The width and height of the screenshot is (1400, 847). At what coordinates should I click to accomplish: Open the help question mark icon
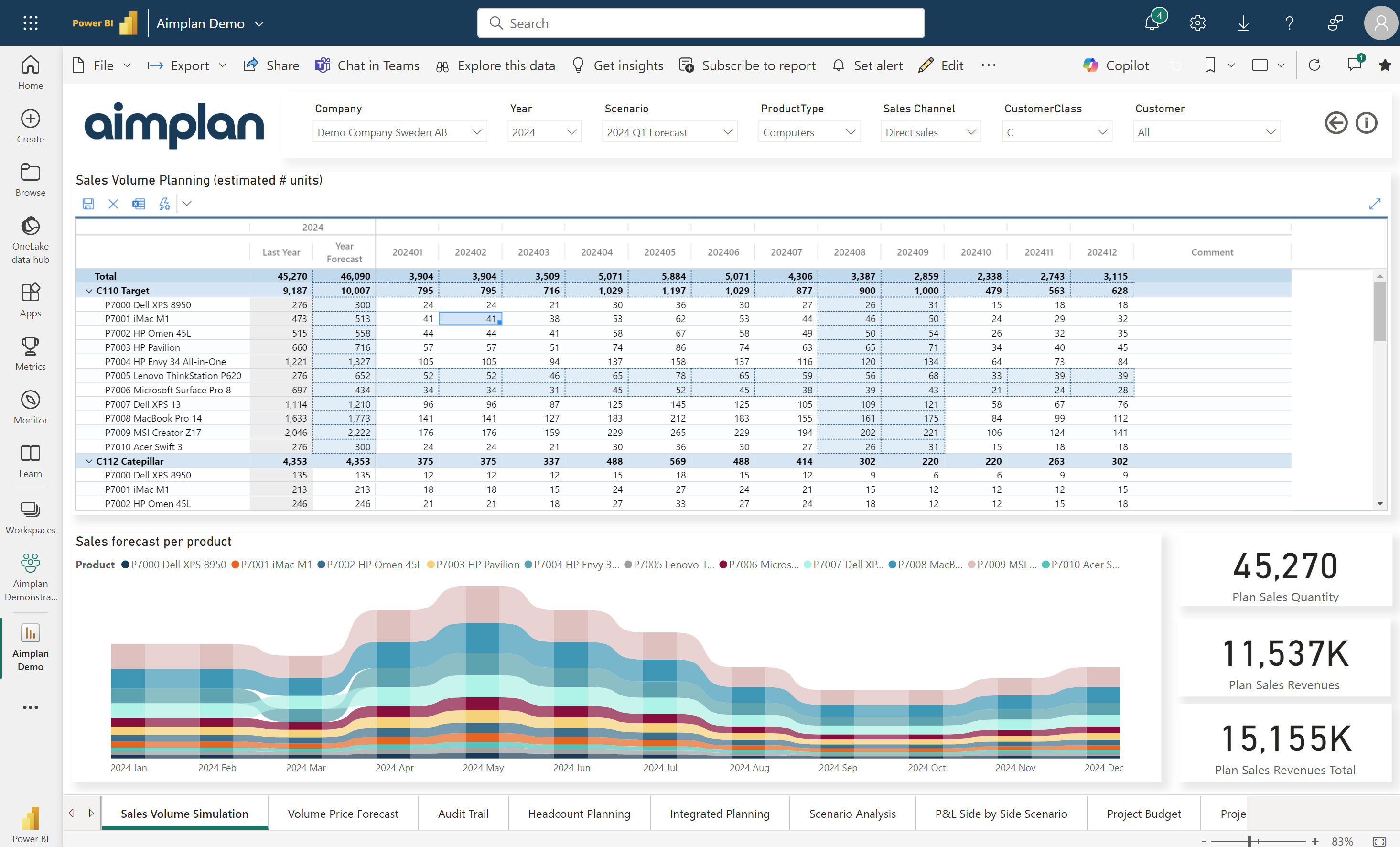tap(1289, 23)
